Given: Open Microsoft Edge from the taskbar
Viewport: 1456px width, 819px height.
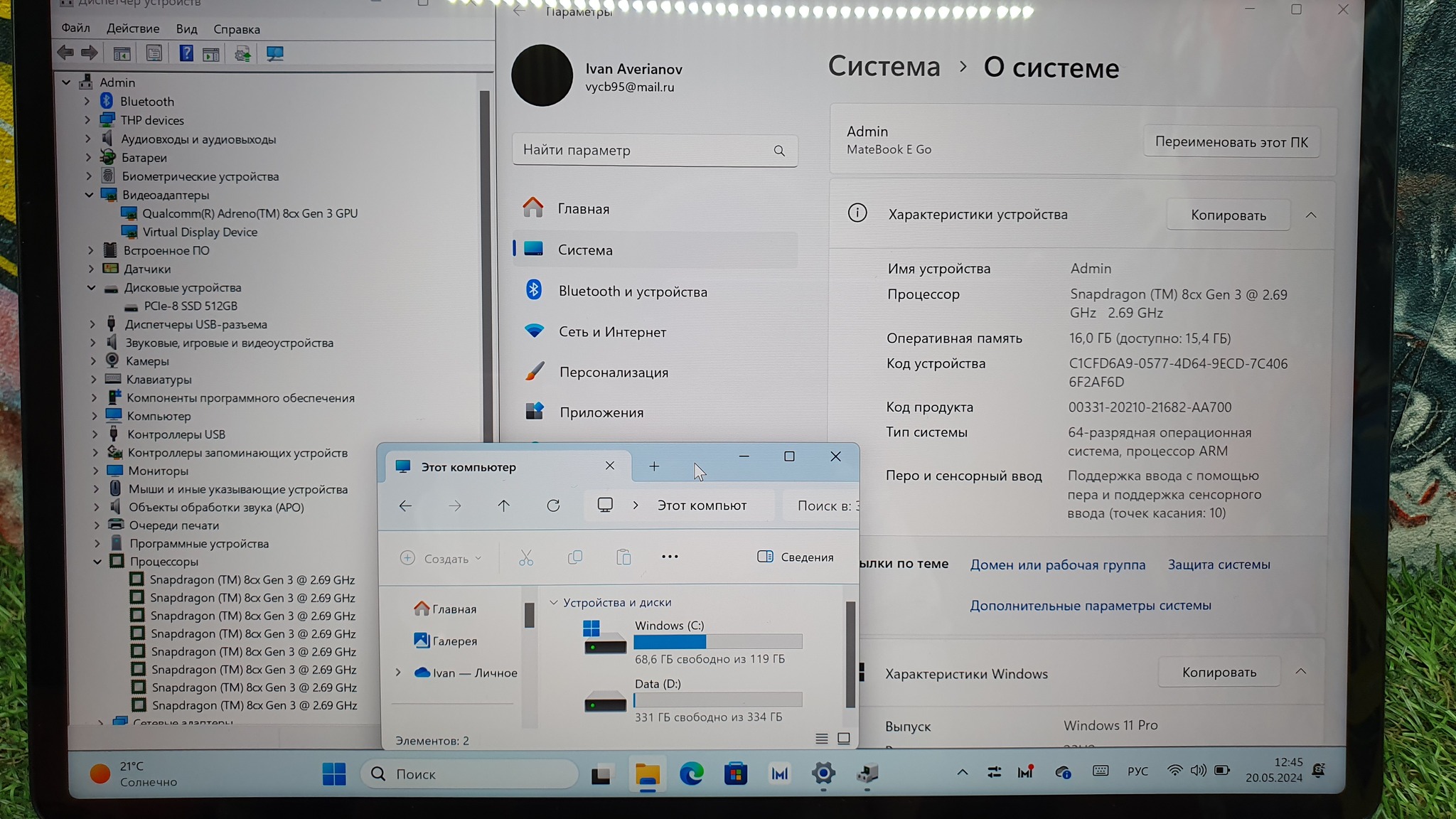Looking at the screenshot, I should (x=691, y=773).
